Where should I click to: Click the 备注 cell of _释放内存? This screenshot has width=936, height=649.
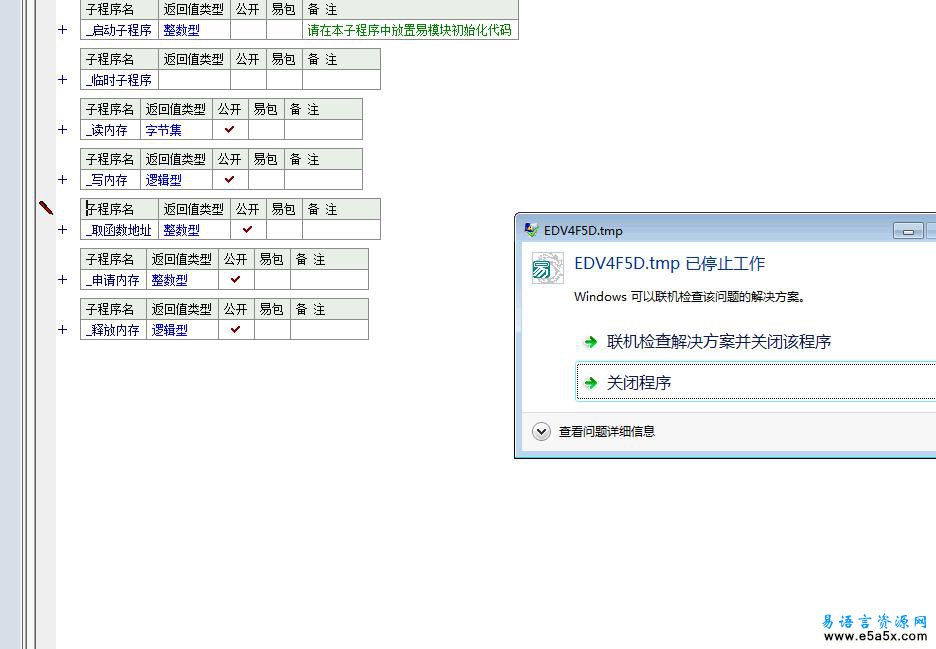click(330, 330)
